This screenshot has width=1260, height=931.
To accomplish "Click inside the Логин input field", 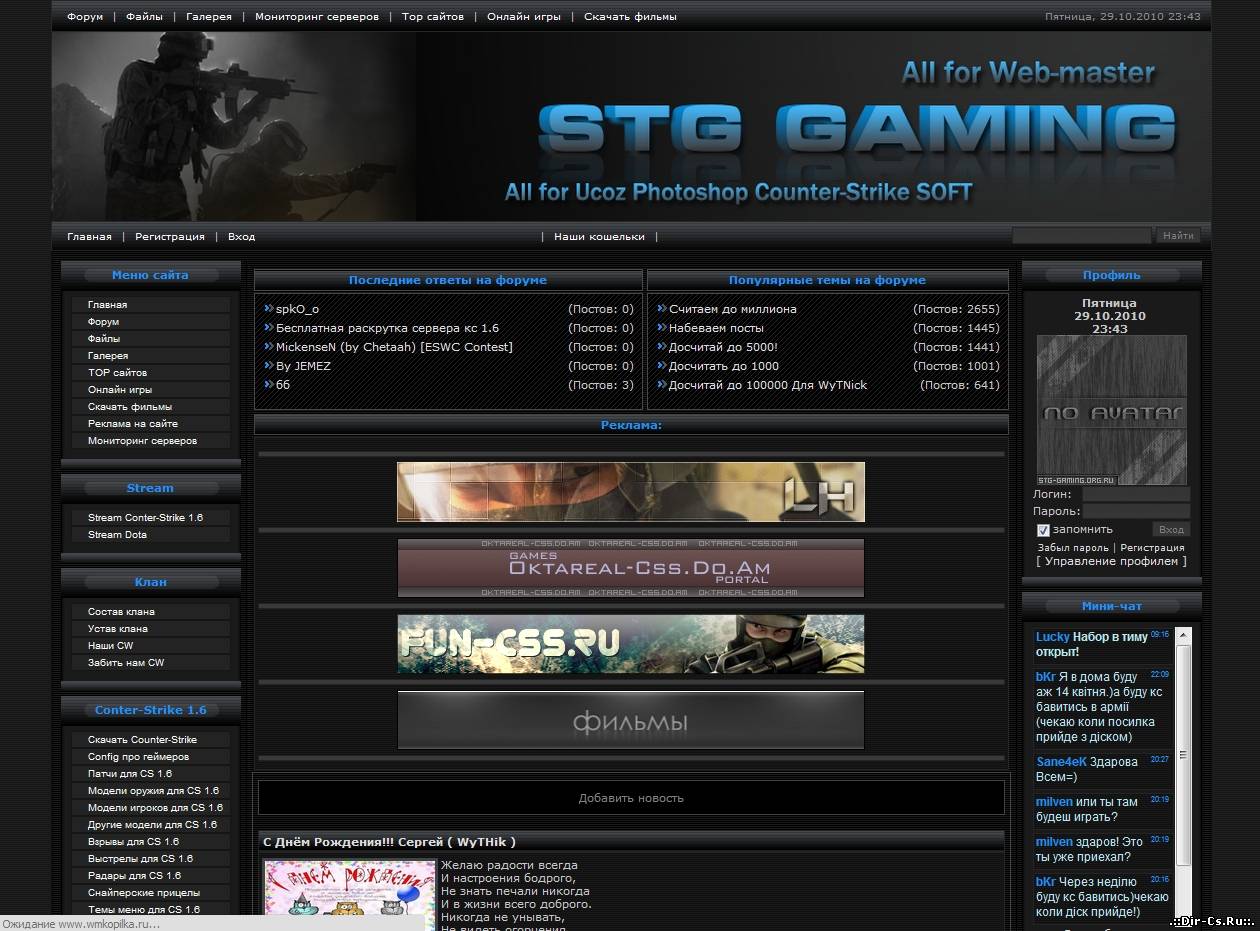I will click(x=1135, y=494).
